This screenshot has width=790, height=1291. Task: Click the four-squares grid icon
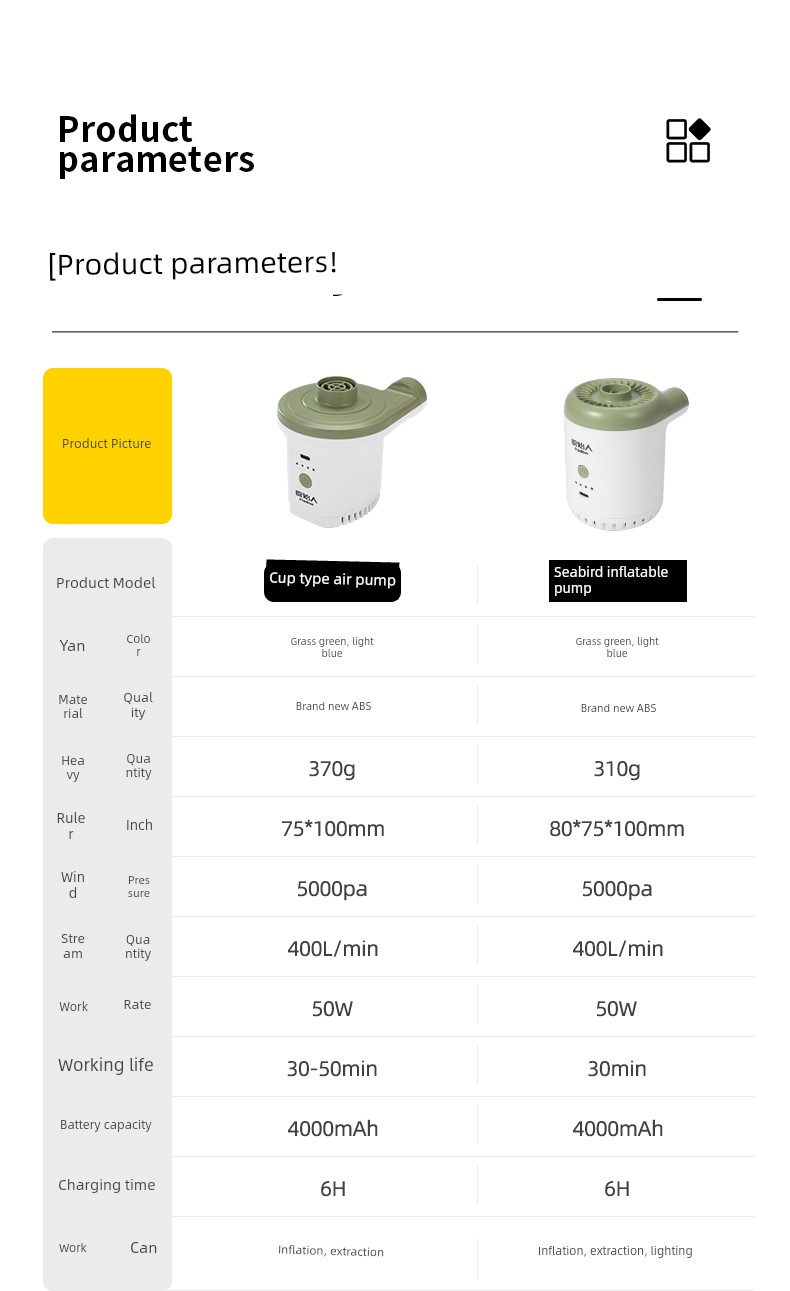688,141
